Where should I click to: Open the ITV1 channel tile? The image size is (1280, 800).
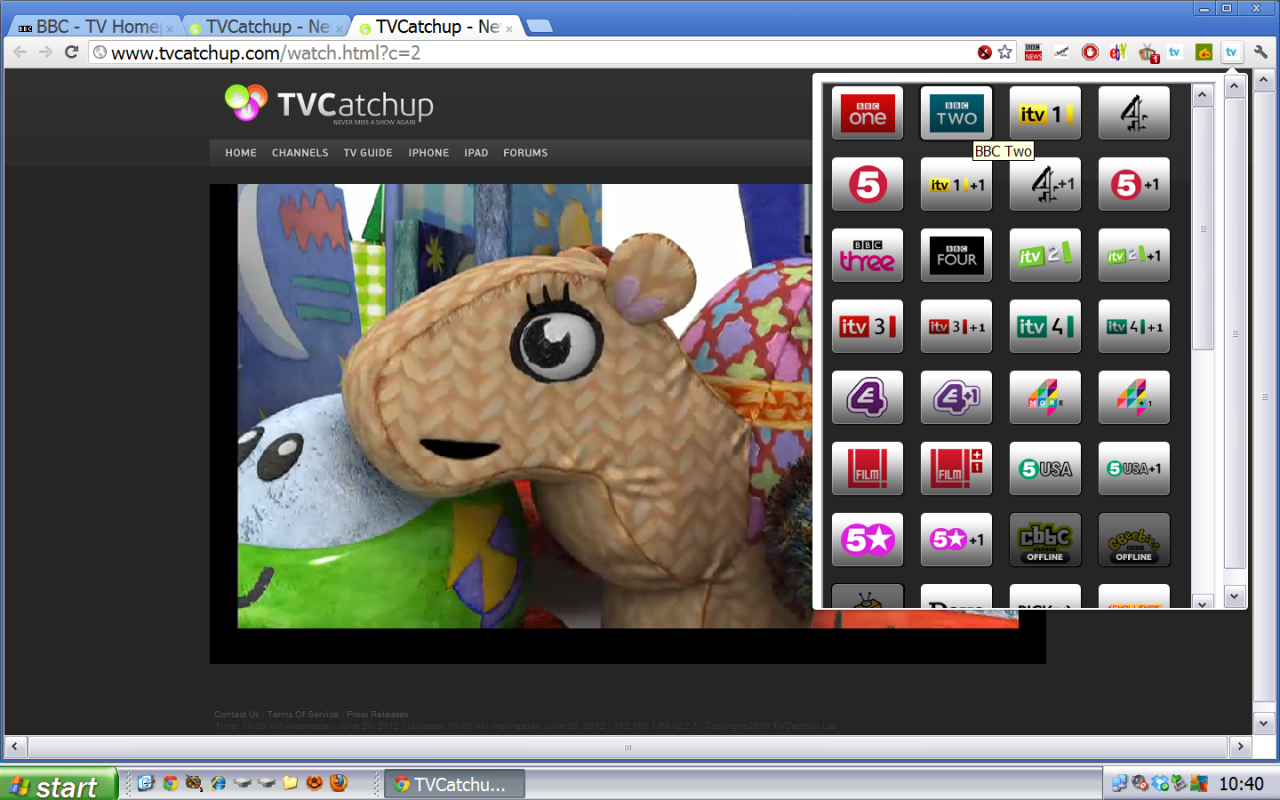coord(1045,113)
